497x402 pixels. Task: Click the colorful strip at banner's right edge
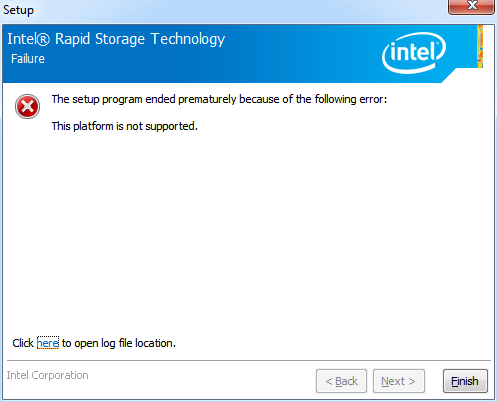(x=480, y=46)
